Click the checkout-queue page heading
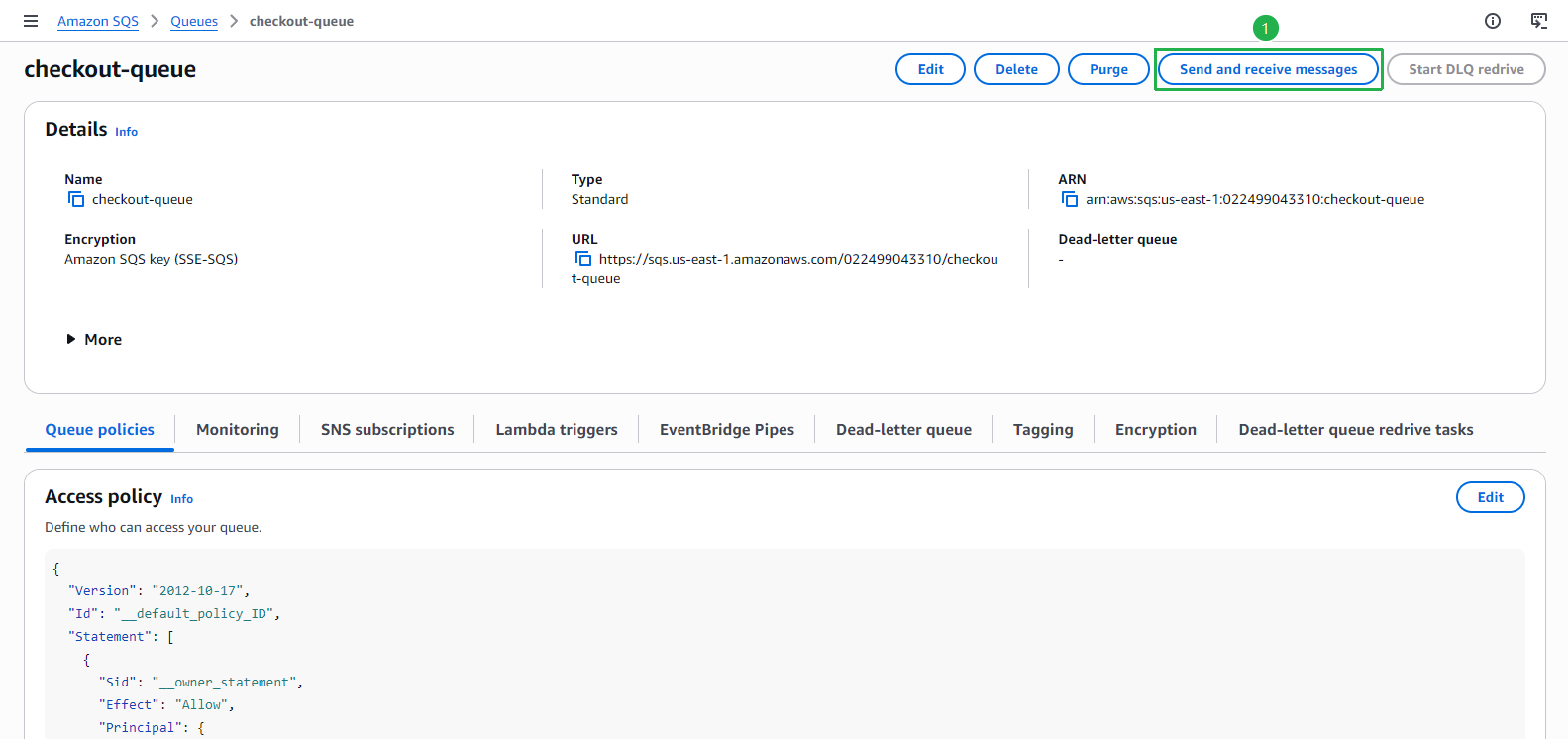This screenshot has width=1568, height=739. click(110, 69)
